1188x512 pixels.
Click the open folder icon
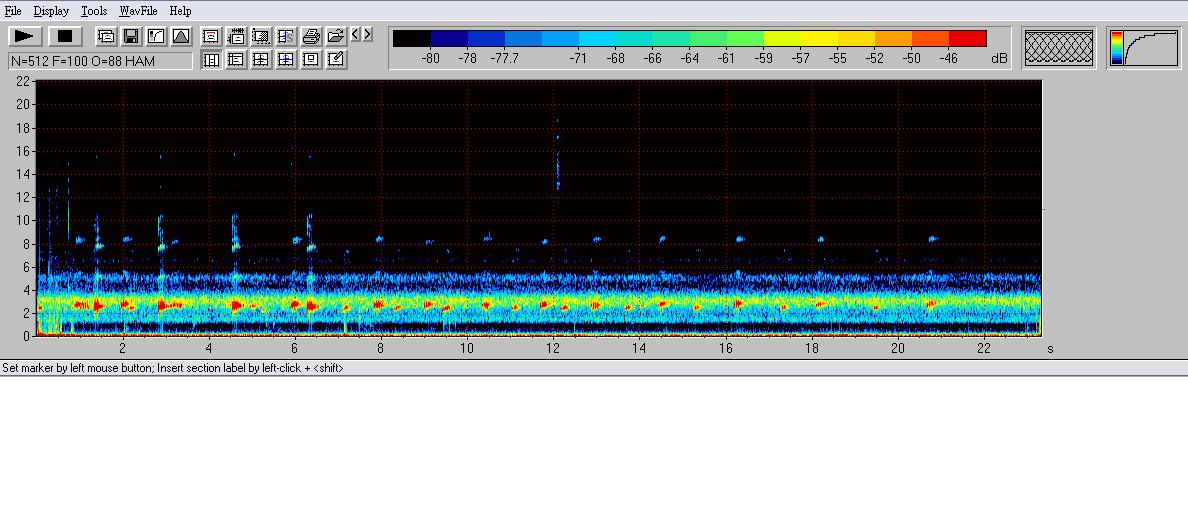click(x=336, y=37)
